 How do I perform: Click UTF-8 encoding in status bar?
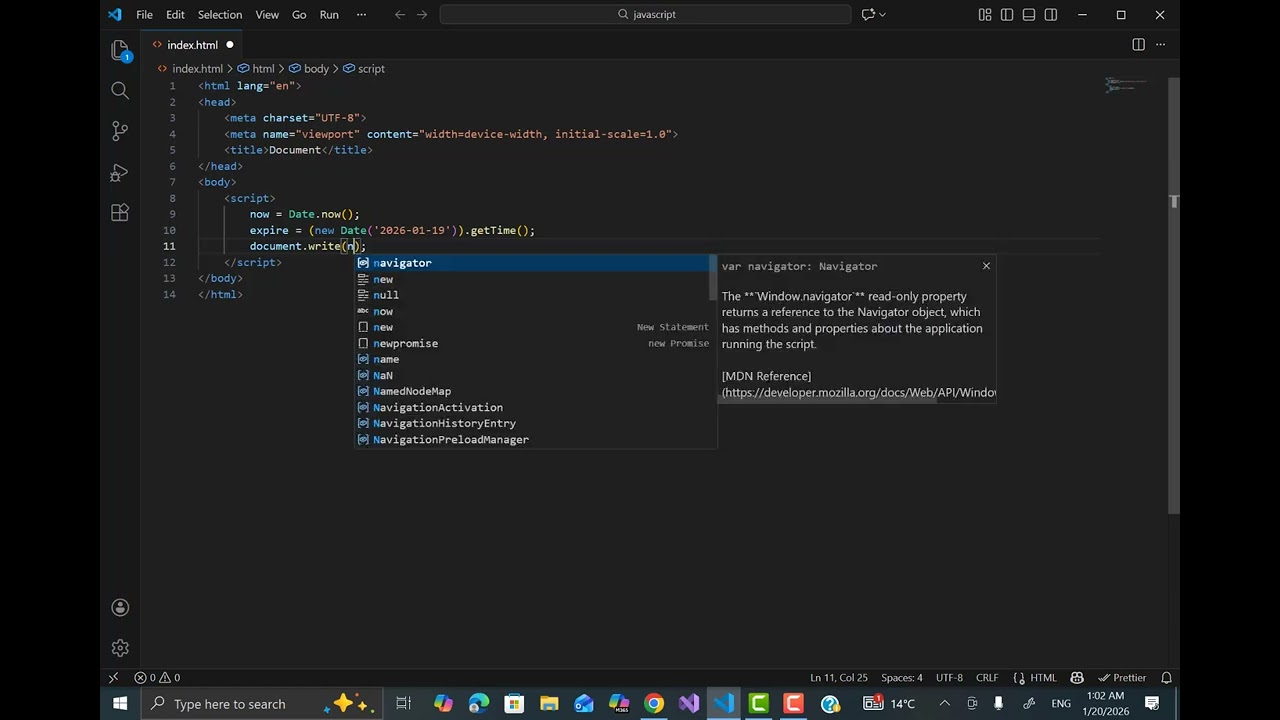(x=950, y=677)
